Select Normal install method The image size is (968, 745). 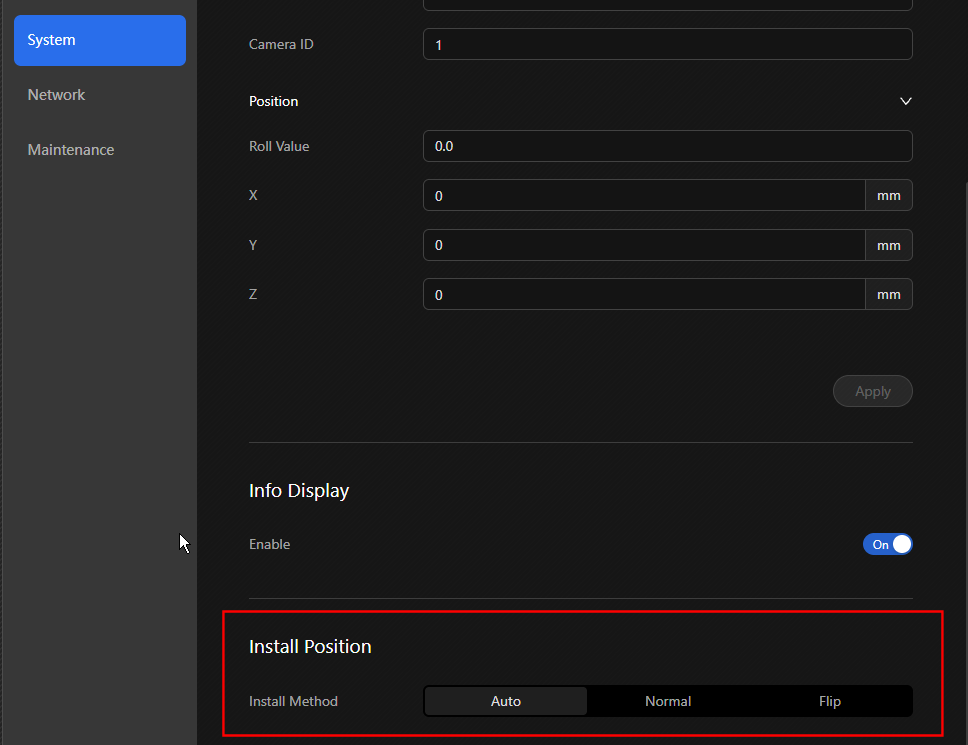668,701
